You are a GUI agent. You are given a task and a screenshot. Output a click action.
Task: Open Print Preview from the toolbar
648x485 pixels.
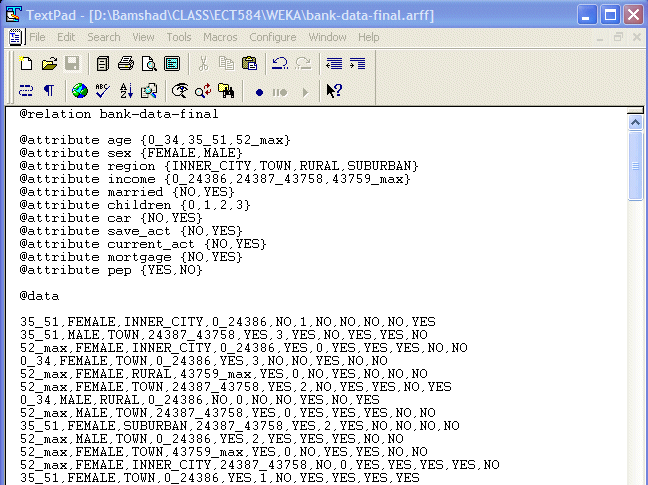[x=149, y=64]
